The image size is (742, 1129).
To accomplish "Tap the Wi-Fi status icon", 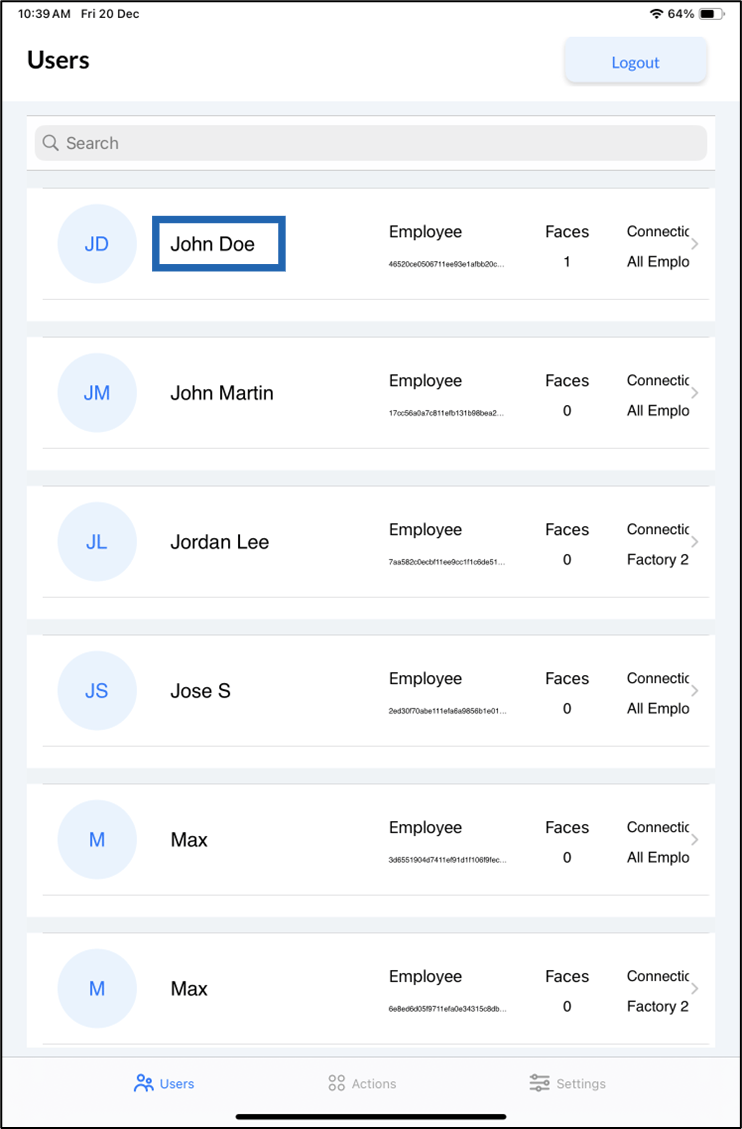I will (x=656, y=14).
